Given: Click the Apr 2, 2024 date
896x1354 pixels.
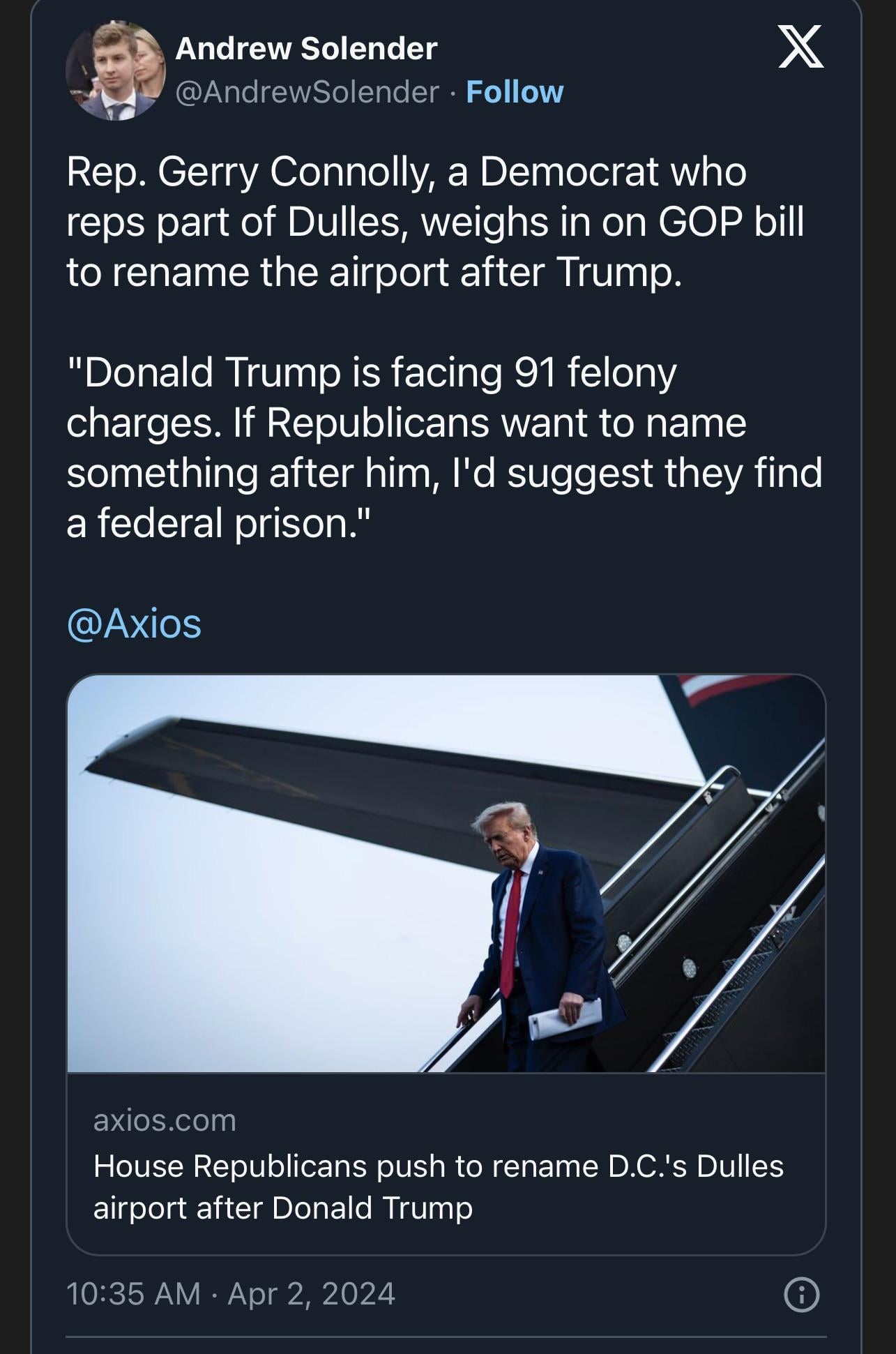Looking at the screenshot, I should (x=312, y=1294).
